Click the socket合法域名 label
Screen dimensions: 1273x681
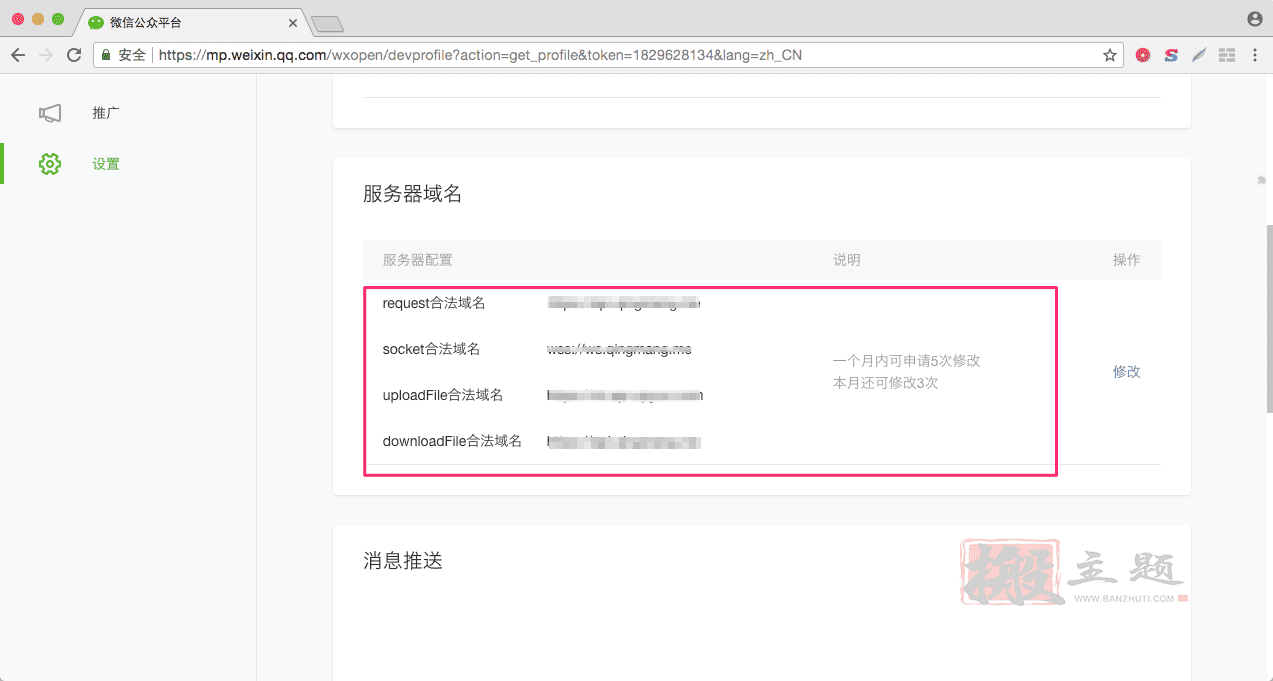(x=431, y=349)
